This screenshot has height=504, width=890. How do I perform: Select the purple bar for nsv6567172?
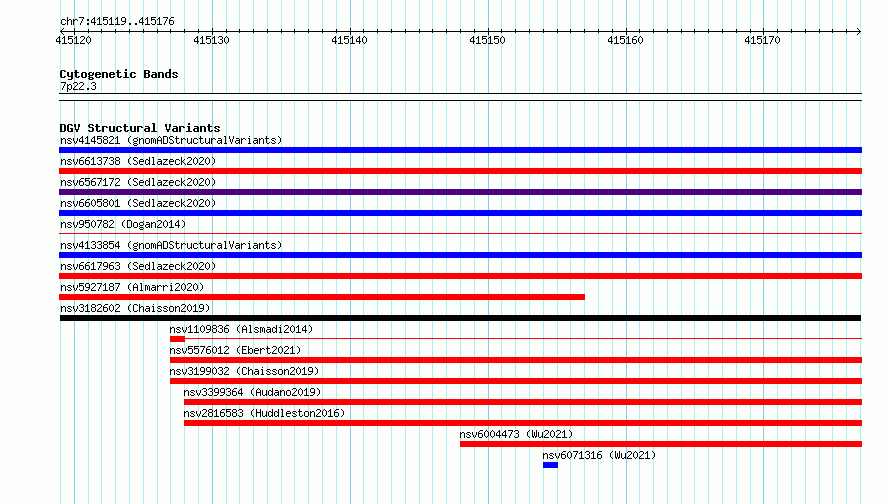tap(460, 192)
